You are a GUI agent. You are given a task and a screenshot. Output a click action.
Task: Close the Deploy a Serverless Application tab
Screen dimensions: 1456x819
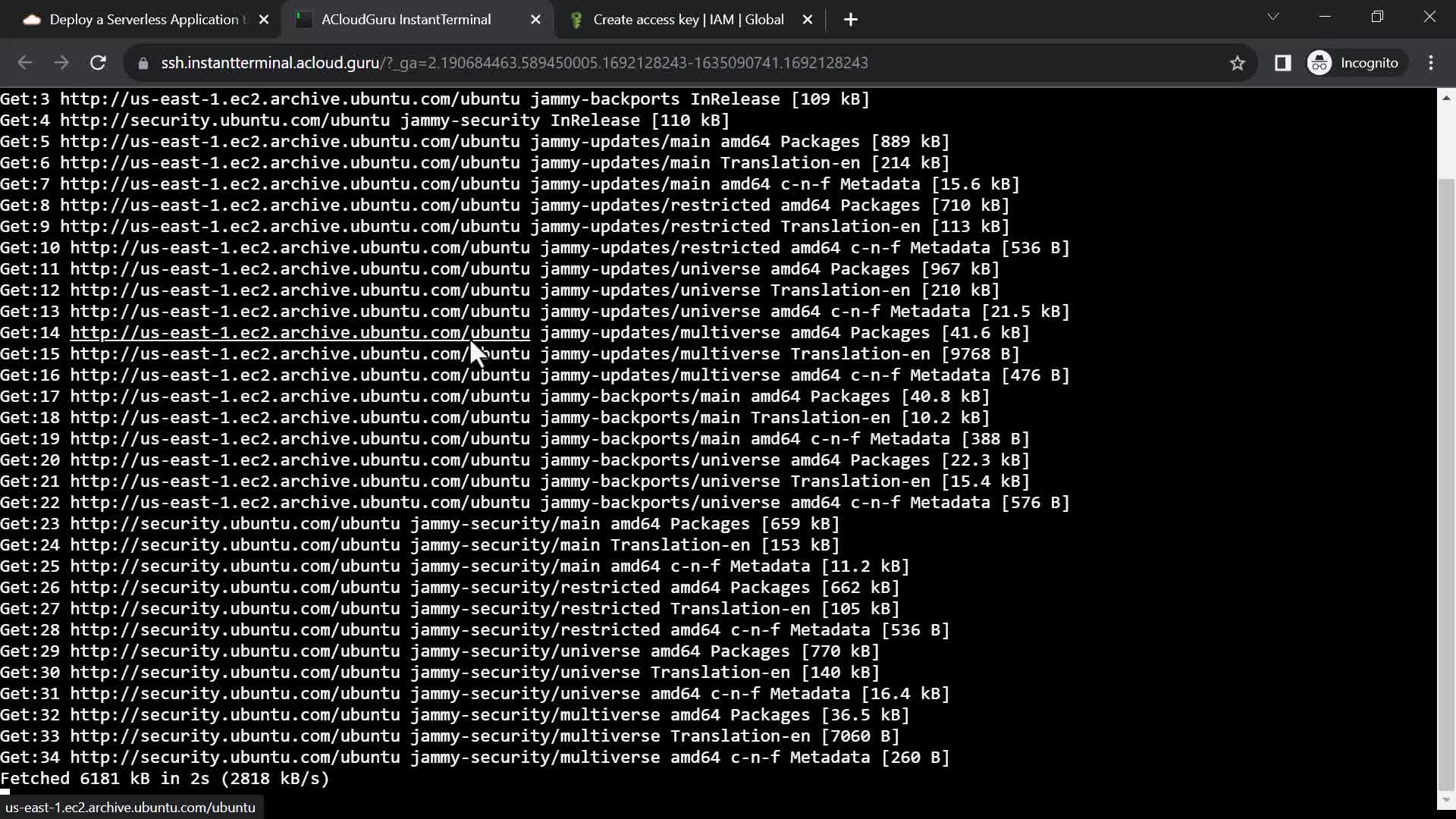click(x=264, y=20)
